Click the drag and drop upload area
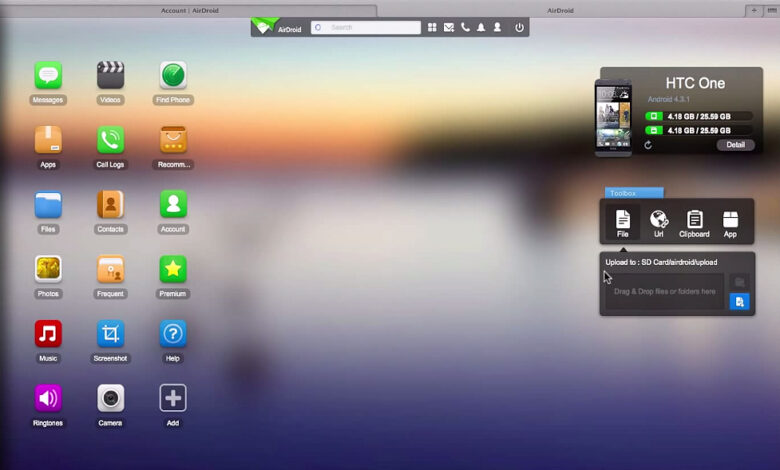Image resolution: width=780 pixels, height=470 pixels. coord(665,291)
